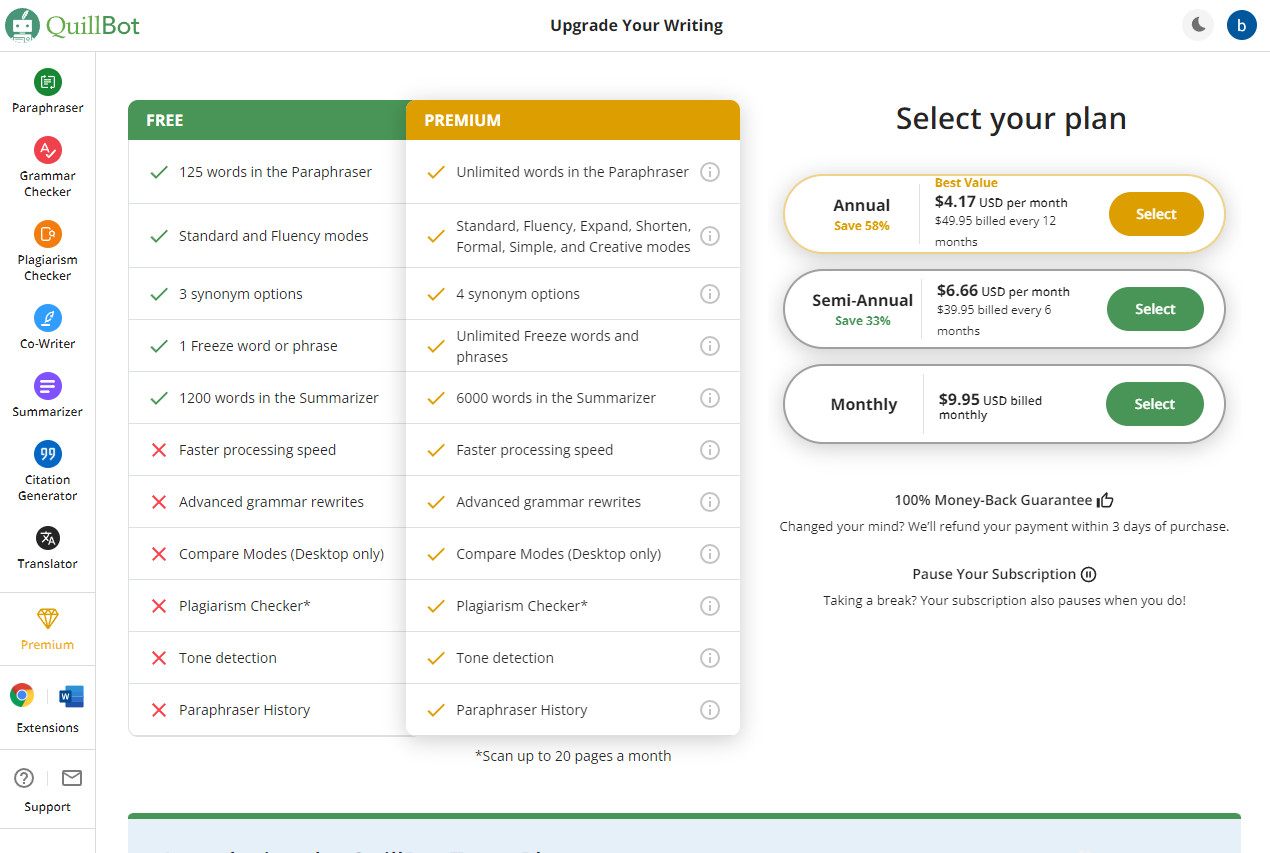1270x853 pixels.
Task: Click the Translator sidebar label
Action: pos(47,564)
